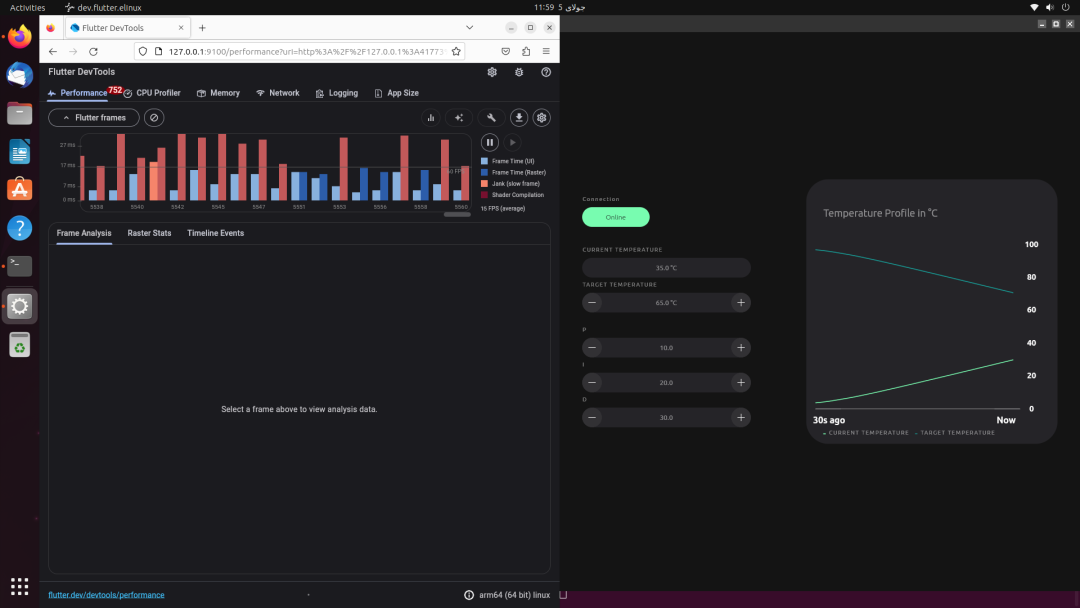
Task: Show Applications grid in dock
Action: [x=19, y=587]
